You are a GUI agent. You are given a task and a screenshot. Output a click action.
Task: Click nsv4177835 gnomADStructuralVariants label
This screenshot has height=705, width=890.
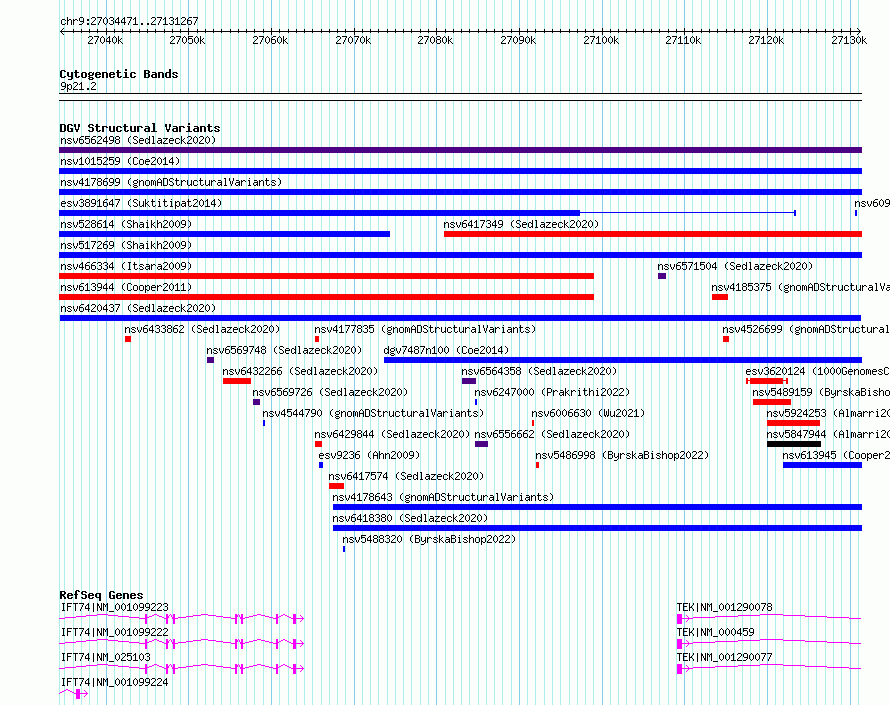pyautogui.click(x=425, y=329)
